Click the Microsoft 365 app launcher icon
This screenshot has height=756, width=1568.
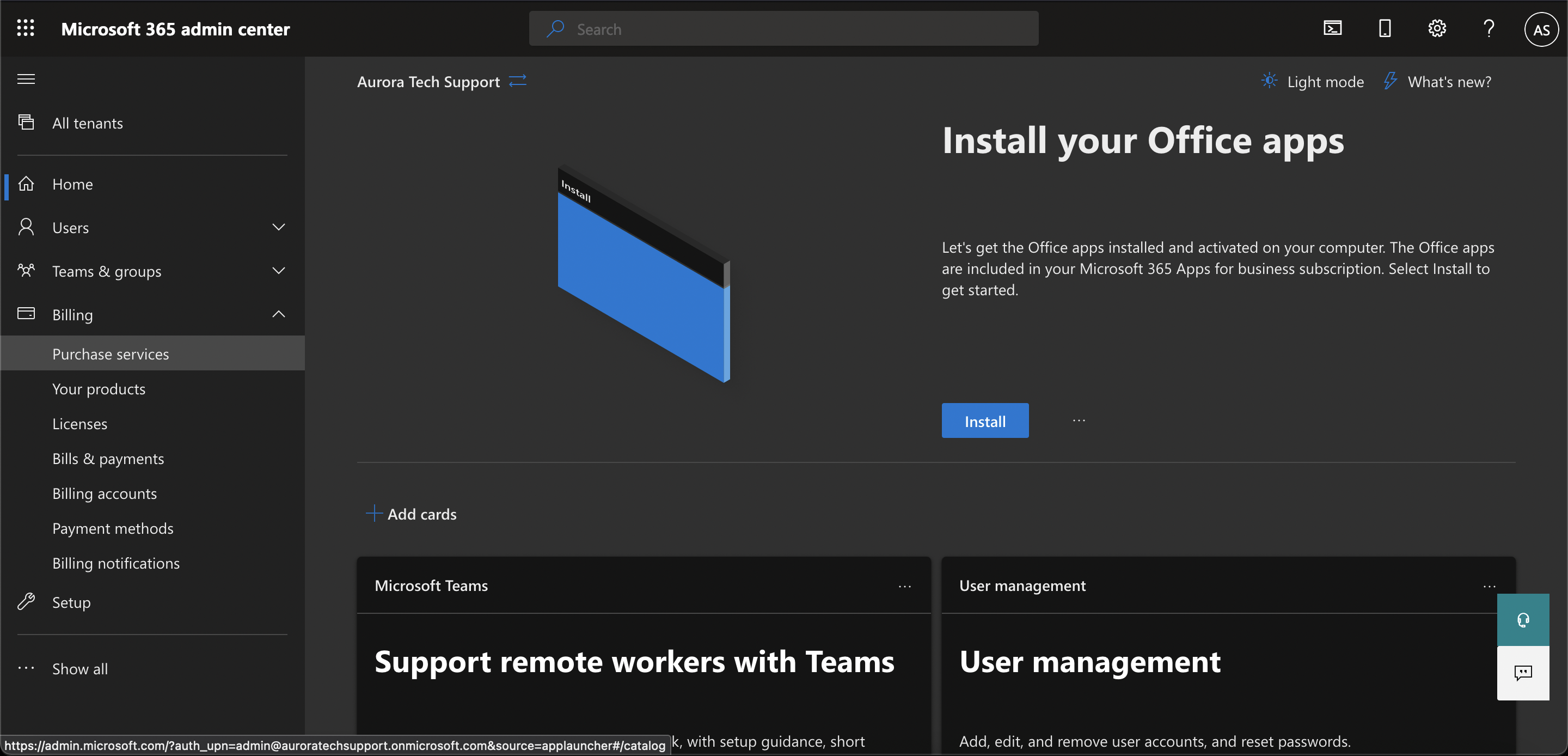pyautogui.click(x=27, y=28)
